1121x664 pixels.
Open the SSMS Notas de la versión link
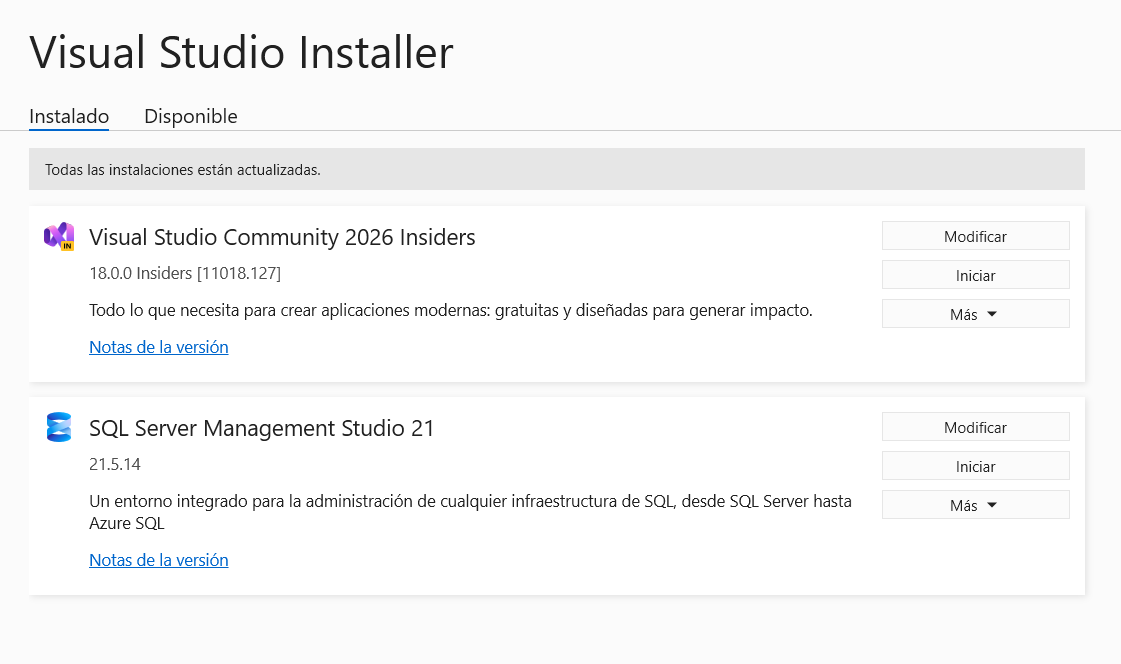click(159, 560)
